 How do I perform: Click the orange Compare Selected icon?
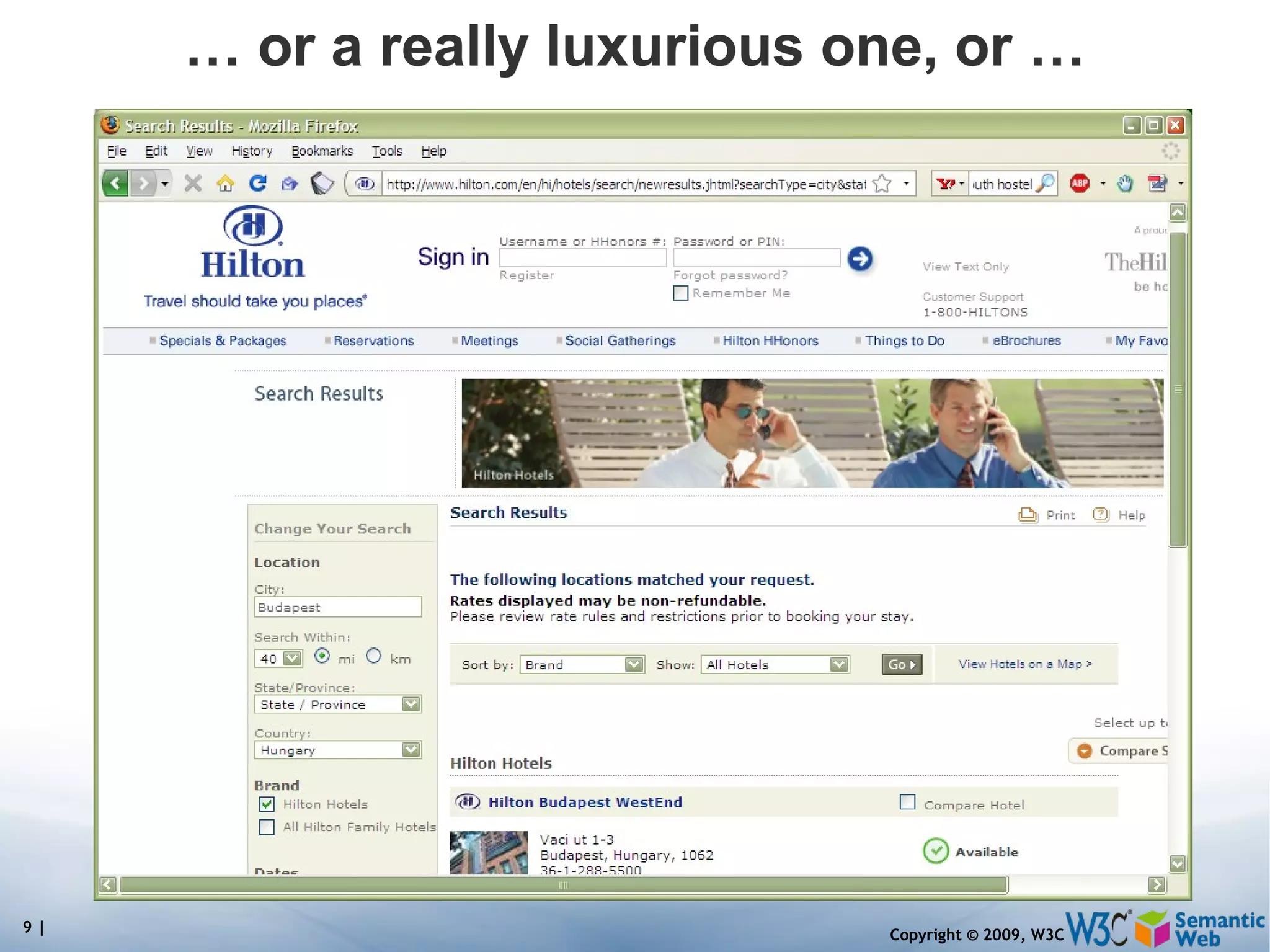[1085, 750]
